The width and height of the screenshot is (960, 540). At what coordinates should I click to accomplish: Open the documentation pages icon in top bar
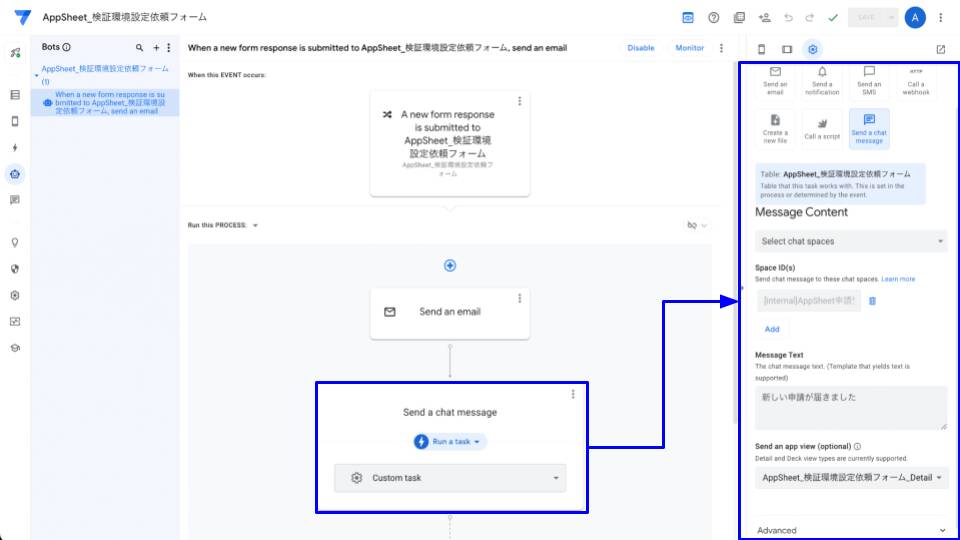coord(739,18)
